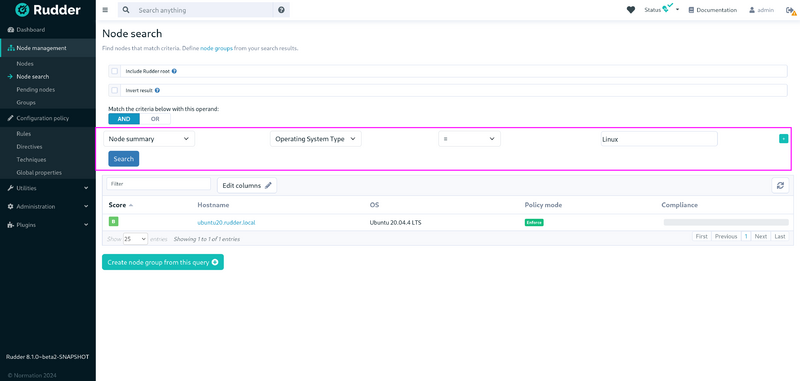Follow the node groups link
This screenshot has width=800, height=381.
click(216, 48)
